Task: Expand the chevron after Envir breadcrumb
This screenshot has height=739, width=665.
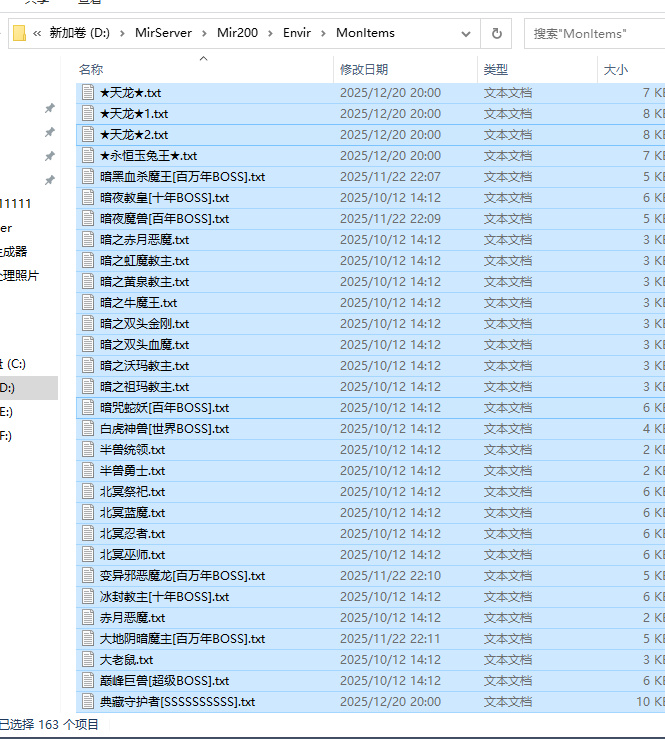Action: [323, 33]
